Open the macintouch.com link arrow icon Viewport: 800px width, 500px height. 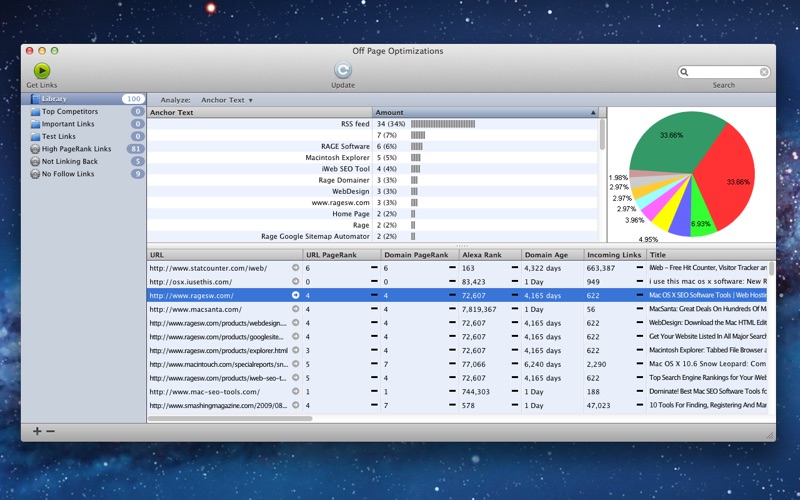coord(295,364)
